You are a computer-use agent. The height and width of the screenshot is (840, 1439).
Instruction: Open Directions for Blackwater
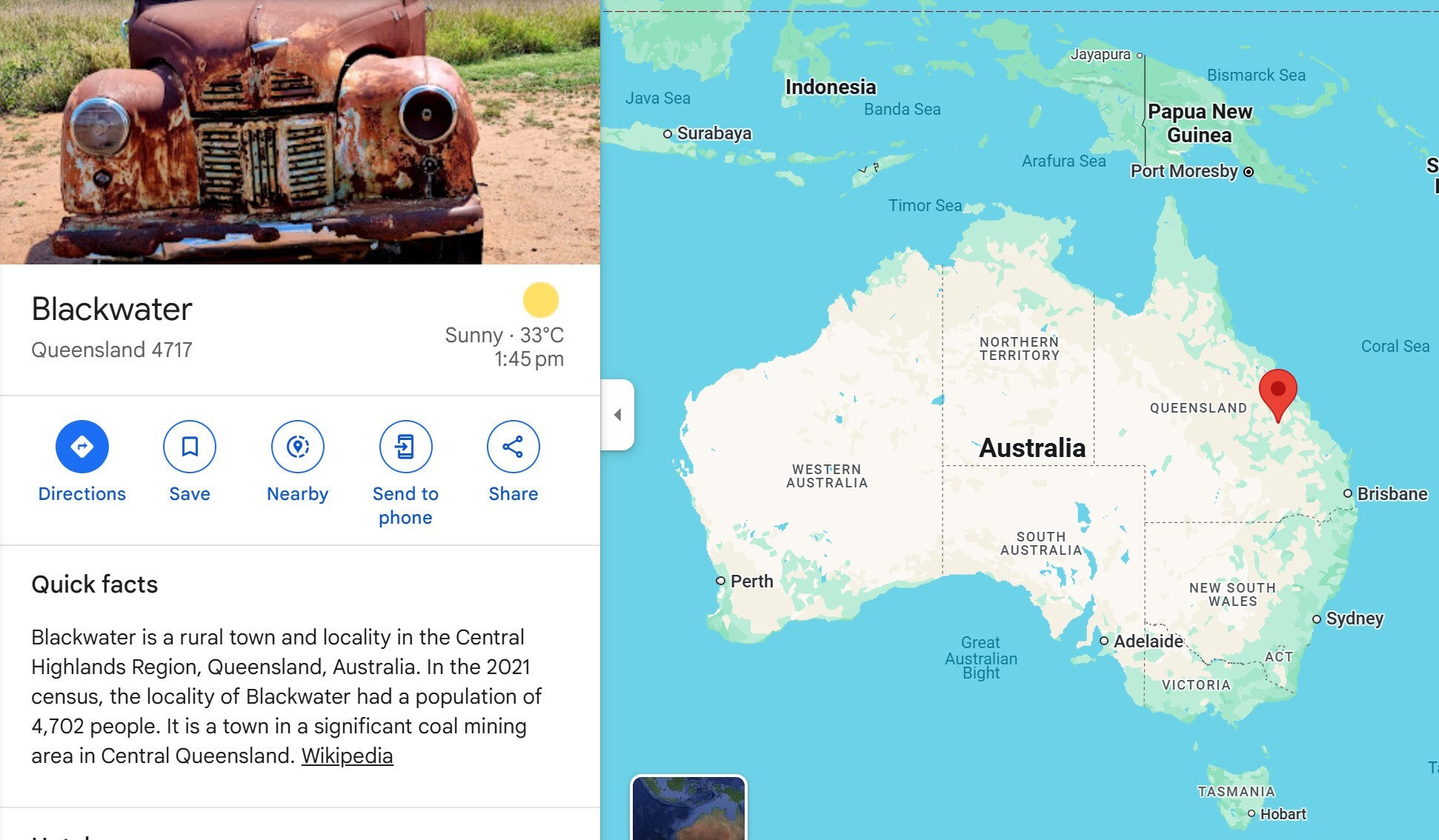point(82,447)
